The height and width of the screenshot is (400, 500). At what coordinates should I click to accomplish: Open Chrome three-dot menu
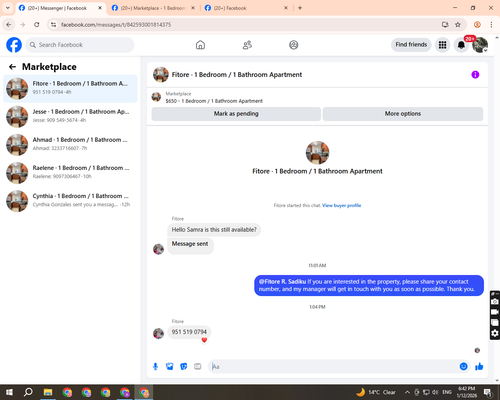491,25
